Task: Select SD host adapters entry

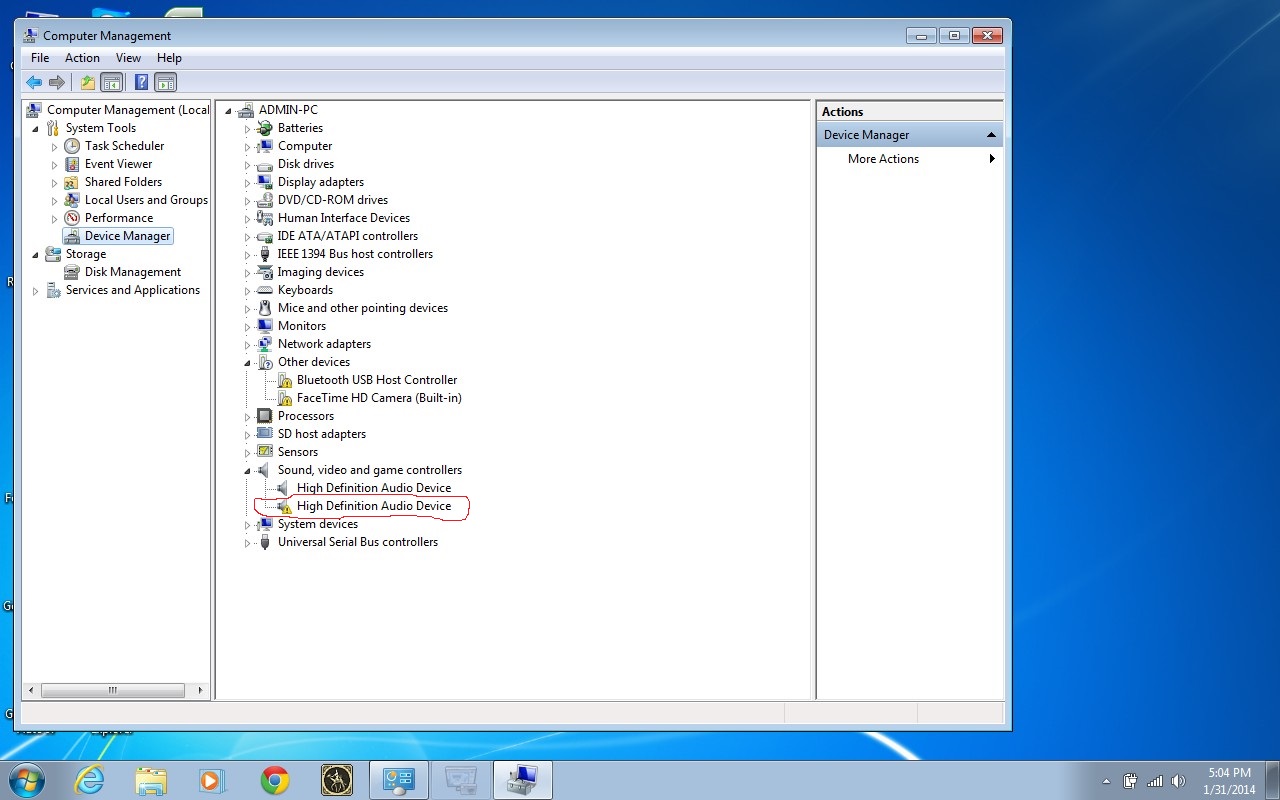Action: tap(322, 434)
